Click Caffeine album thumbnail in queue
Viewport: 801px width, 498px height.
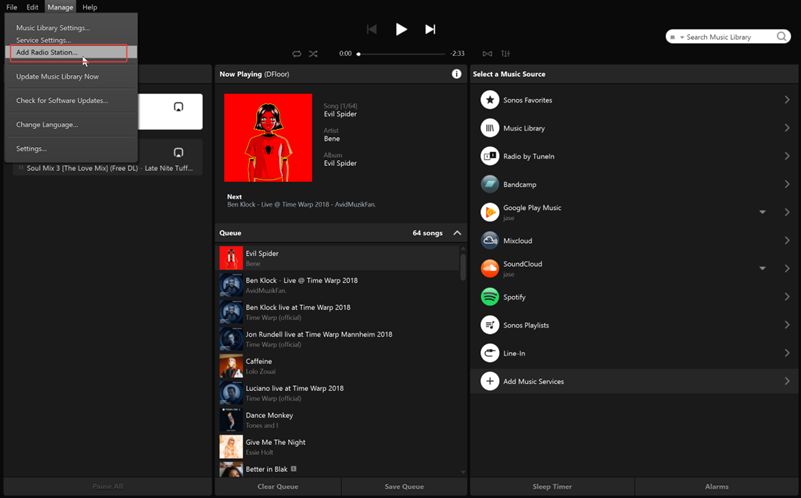click(231, 366)
